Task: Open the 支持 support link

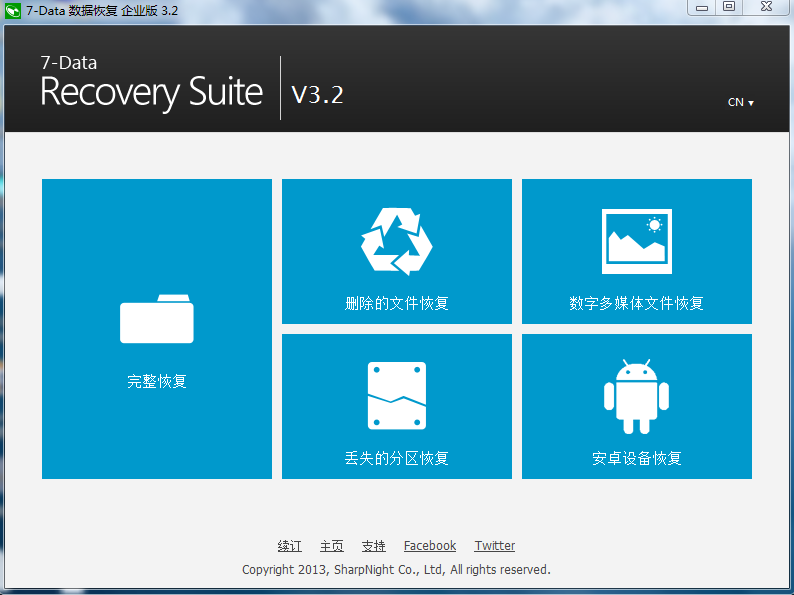Action: point(374,546)
